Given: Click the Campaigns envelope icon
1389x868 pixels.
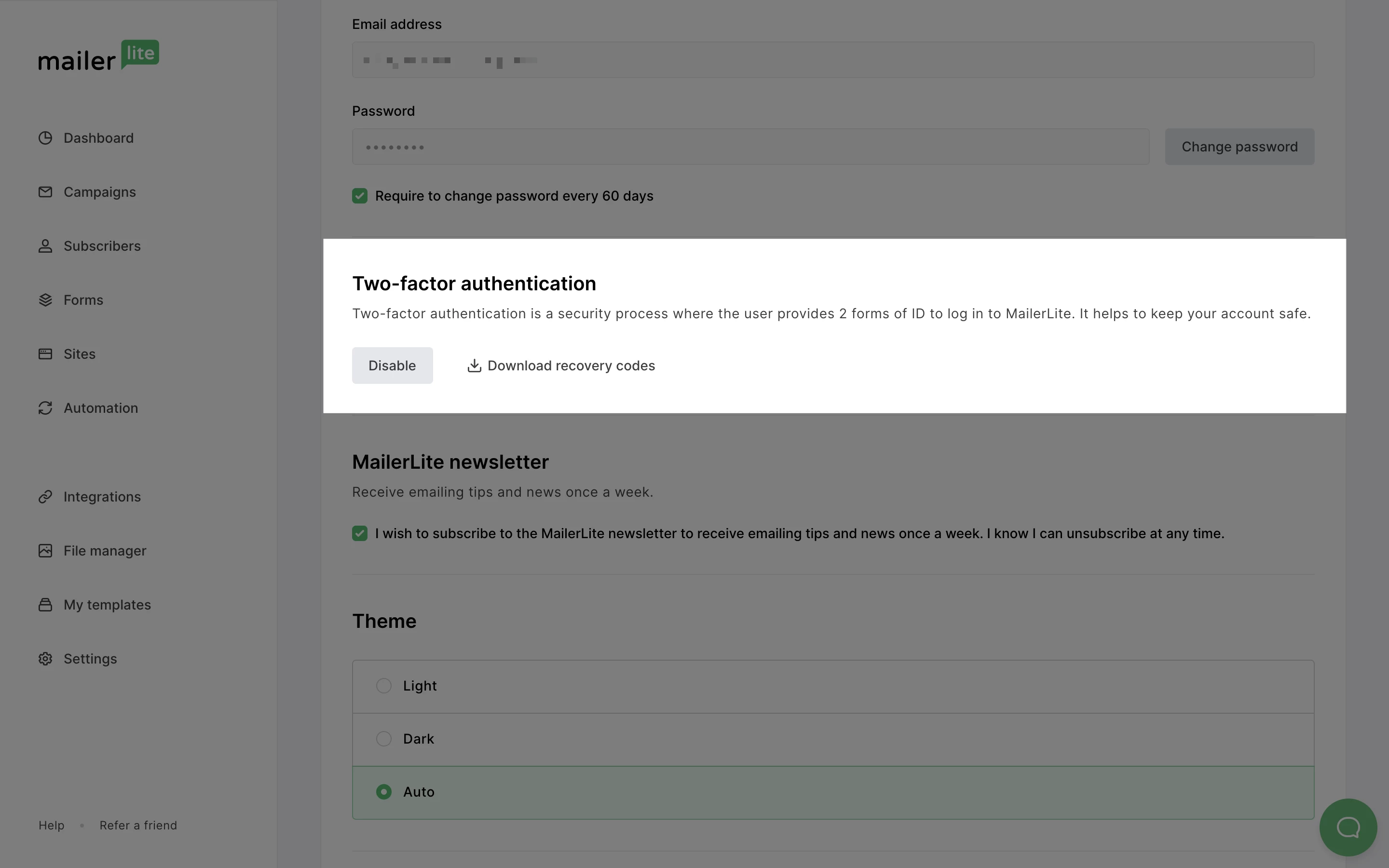Looking at the screenshot, I should coord(45,192).
